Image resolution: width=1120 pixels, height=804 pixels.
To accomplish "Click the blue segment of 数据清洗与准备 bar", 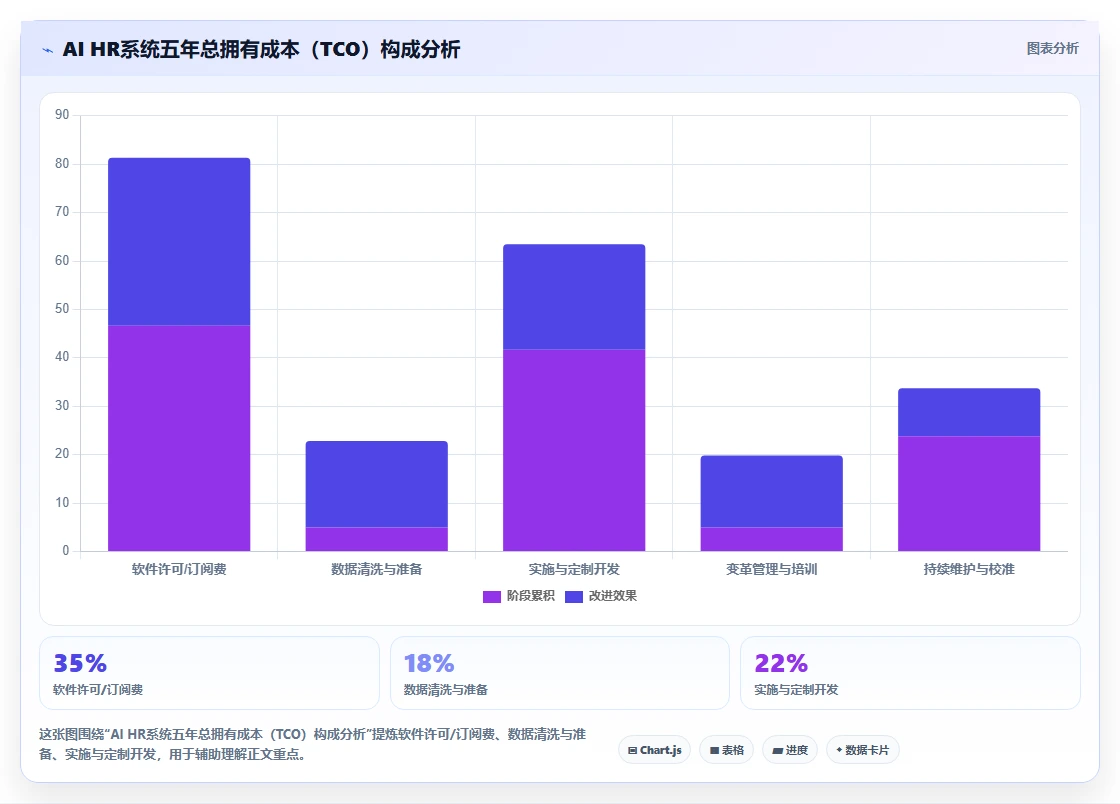I will point(376,484).
